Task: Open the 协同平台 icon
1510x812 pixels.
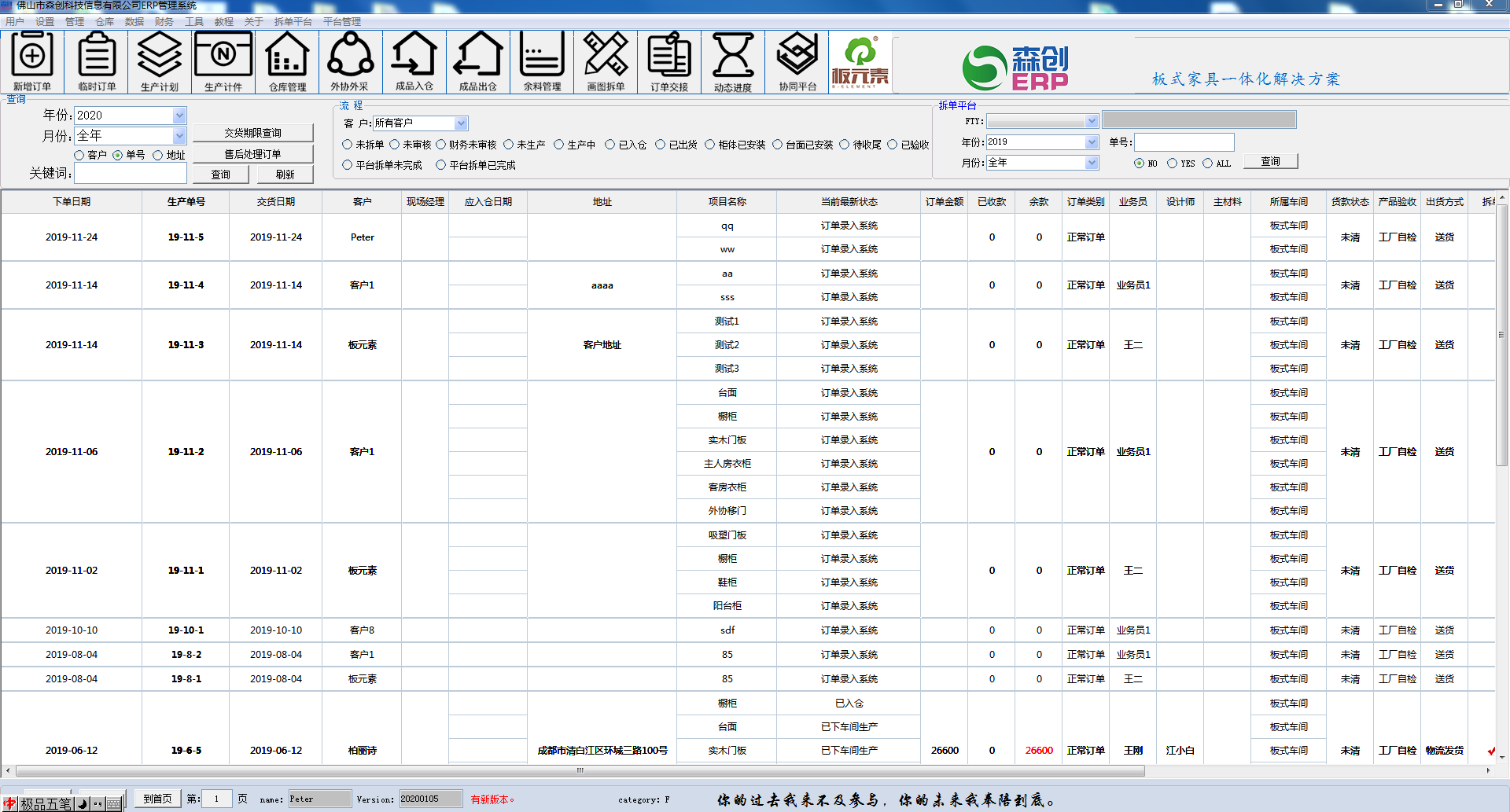Action: click(797, 62)
